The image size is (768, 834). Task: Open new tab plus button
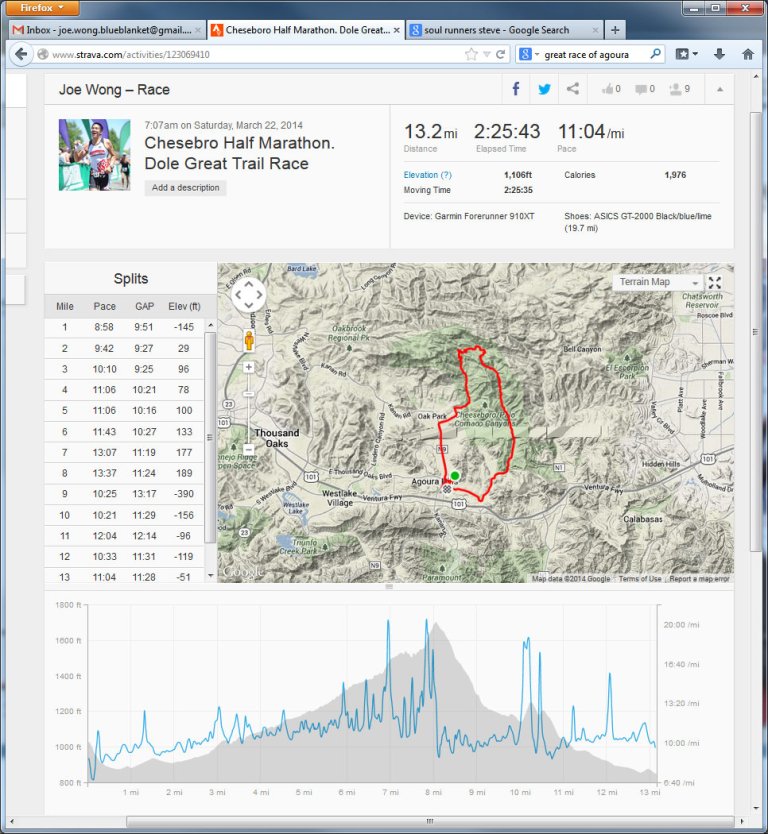click(x=615, y=30)
